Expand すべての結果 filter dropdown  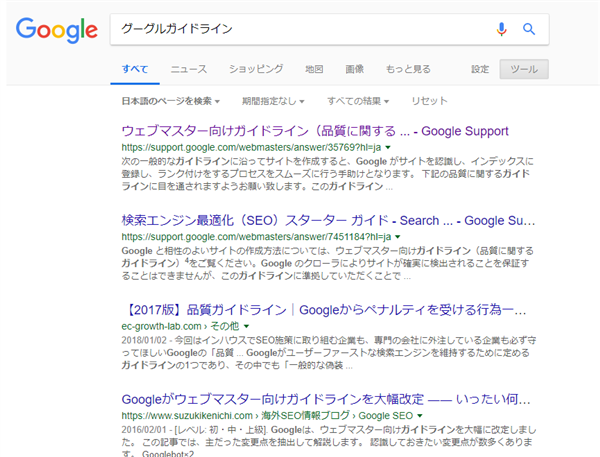tap(358, 101)
